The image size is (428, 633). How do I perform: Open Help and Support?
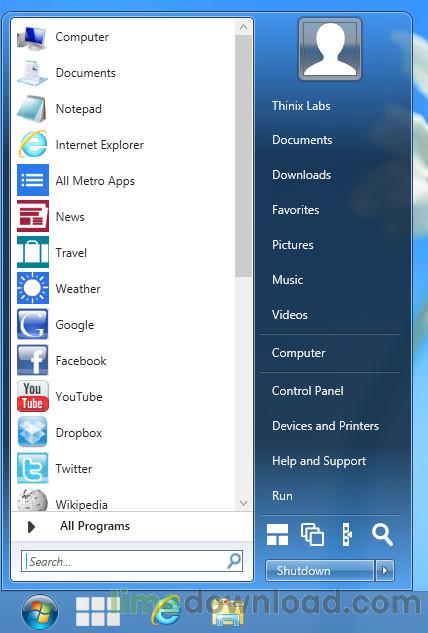(x=319, y=461)
